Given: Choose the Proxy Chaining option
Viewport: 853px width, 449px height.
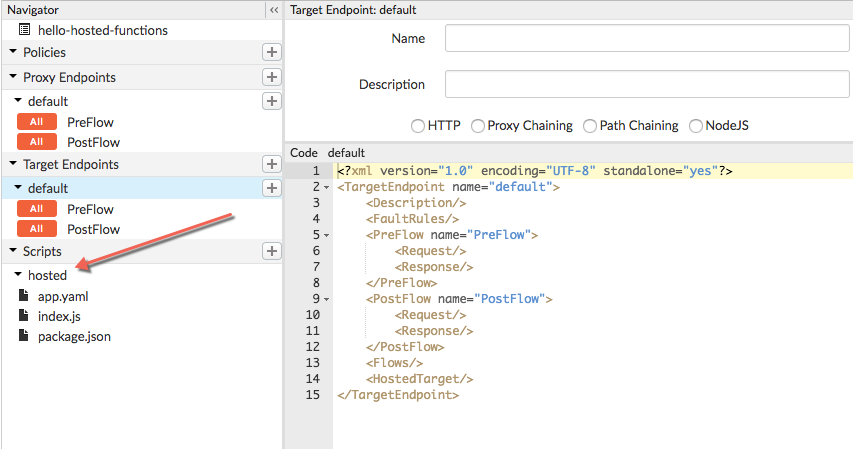Looking at the screenshot, I should pos(478,126).
